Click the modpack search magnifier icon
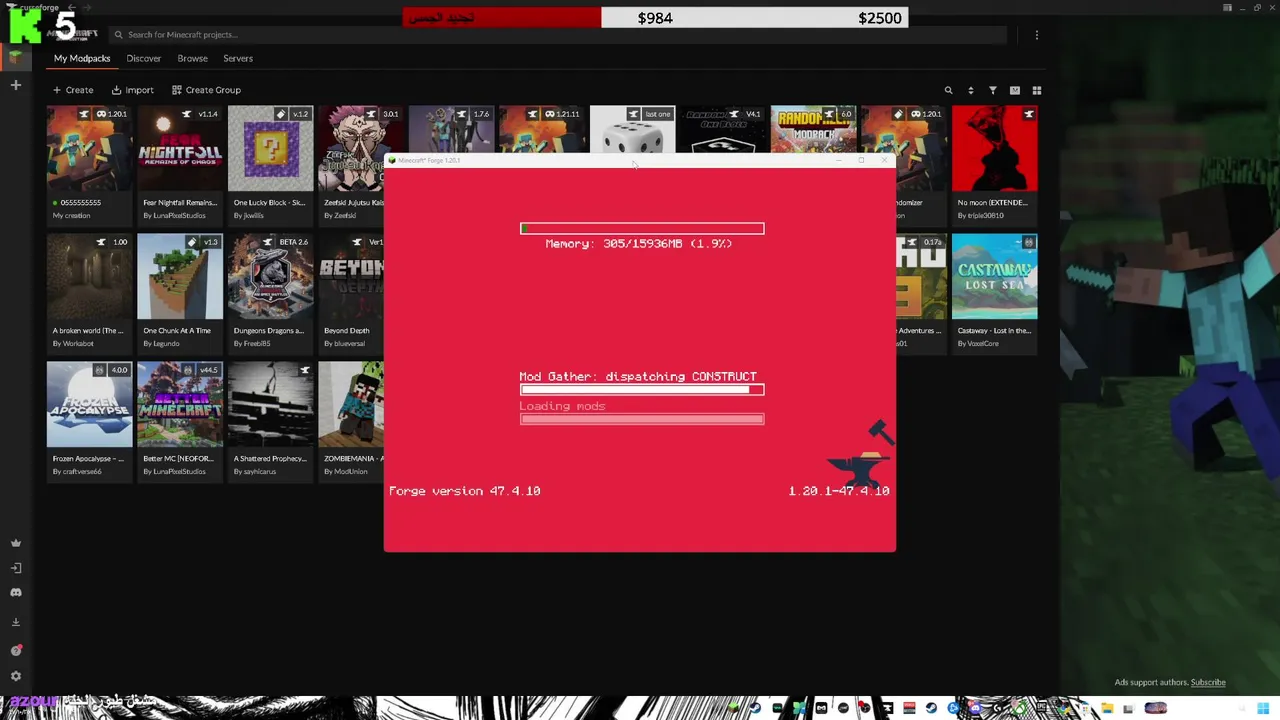The image size is (1280, 720). point(949,90)
